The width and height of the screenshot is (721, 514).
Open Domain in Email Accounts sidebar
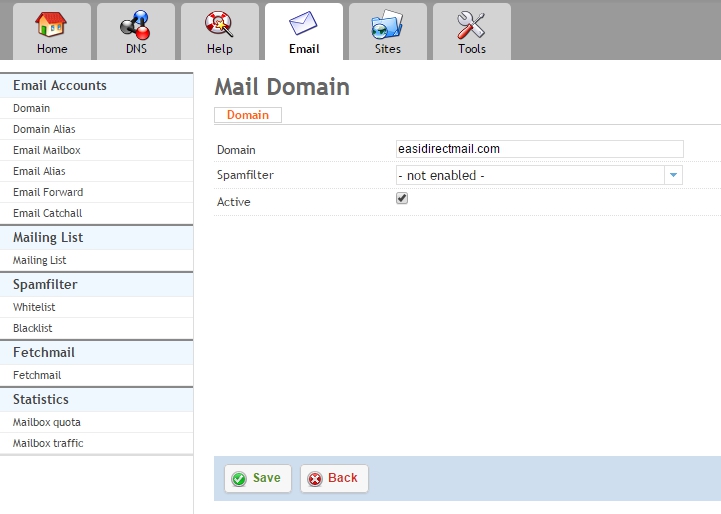[31, 108]
